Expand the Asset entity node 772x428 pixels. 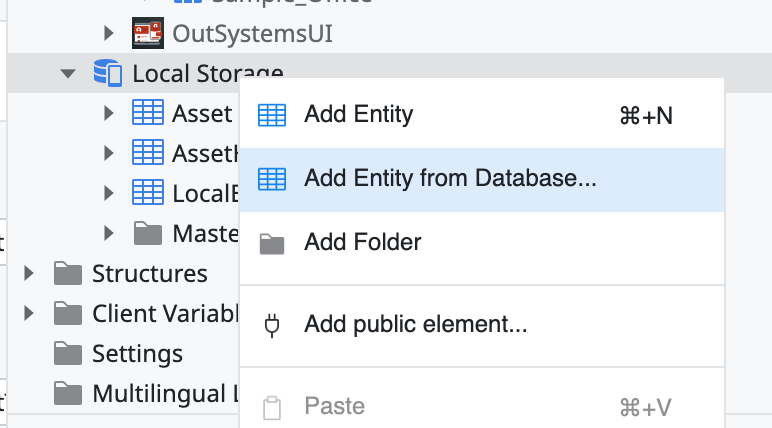109,113
